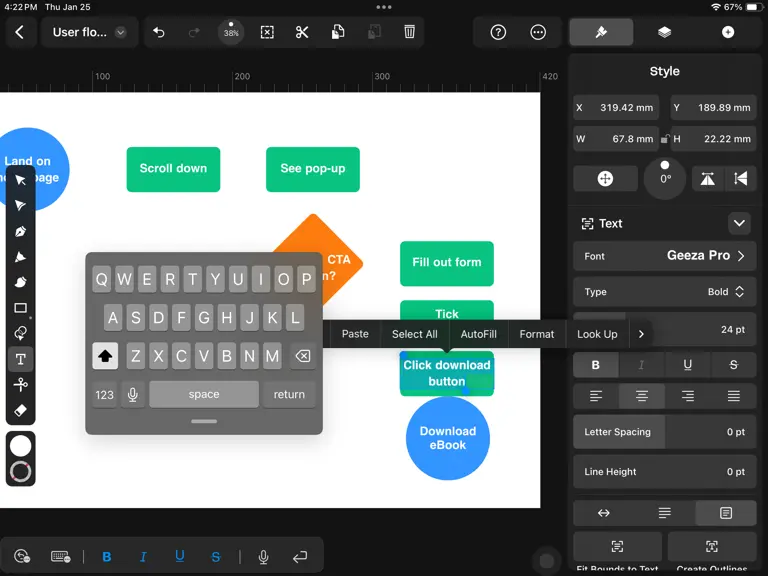Go back with the left chevron
The image size is (768, 576).
pos(19,32)
